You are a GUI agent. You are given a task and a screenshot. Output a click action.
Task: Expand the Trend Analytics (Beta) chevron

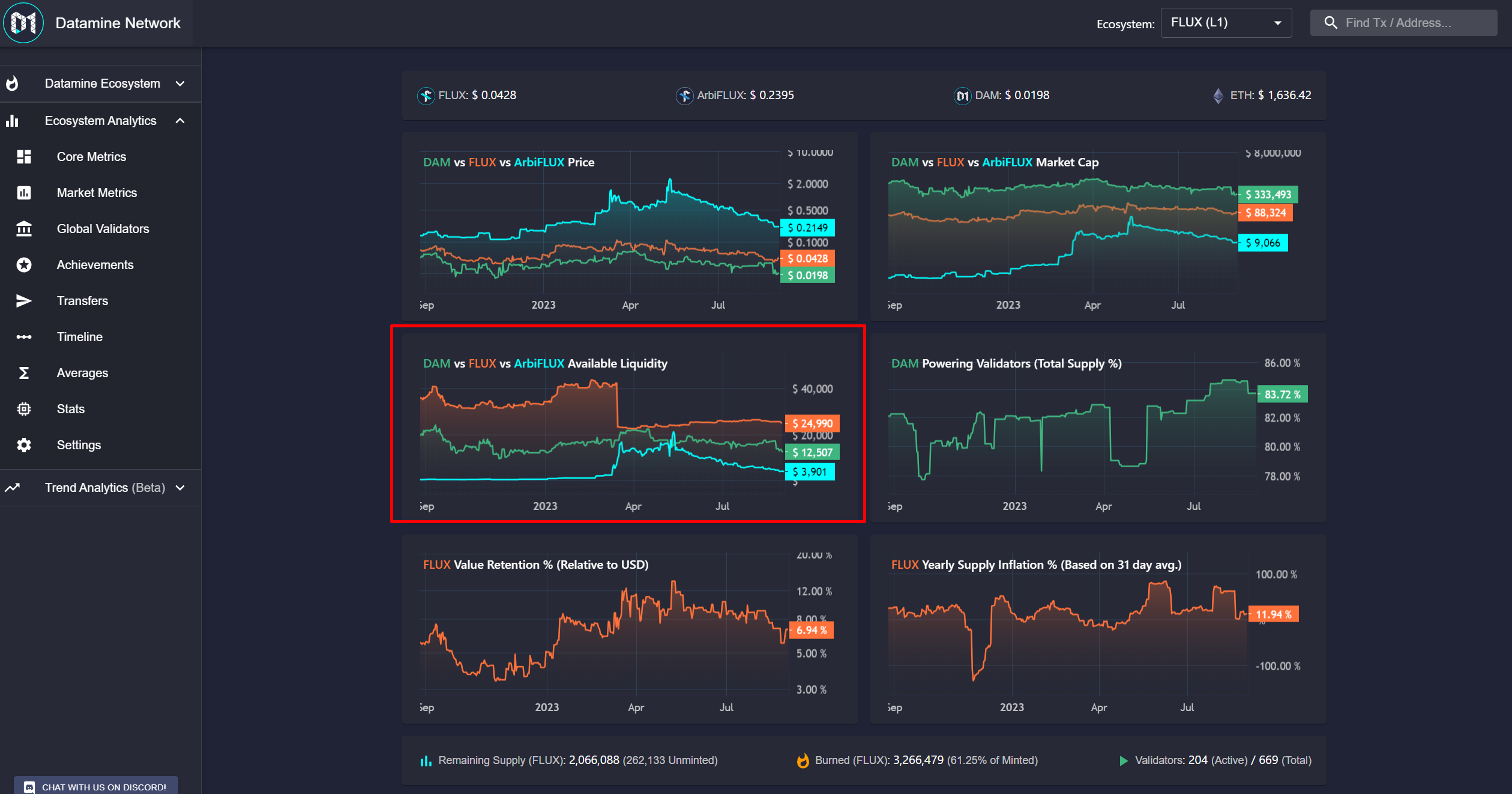point(180,488)
